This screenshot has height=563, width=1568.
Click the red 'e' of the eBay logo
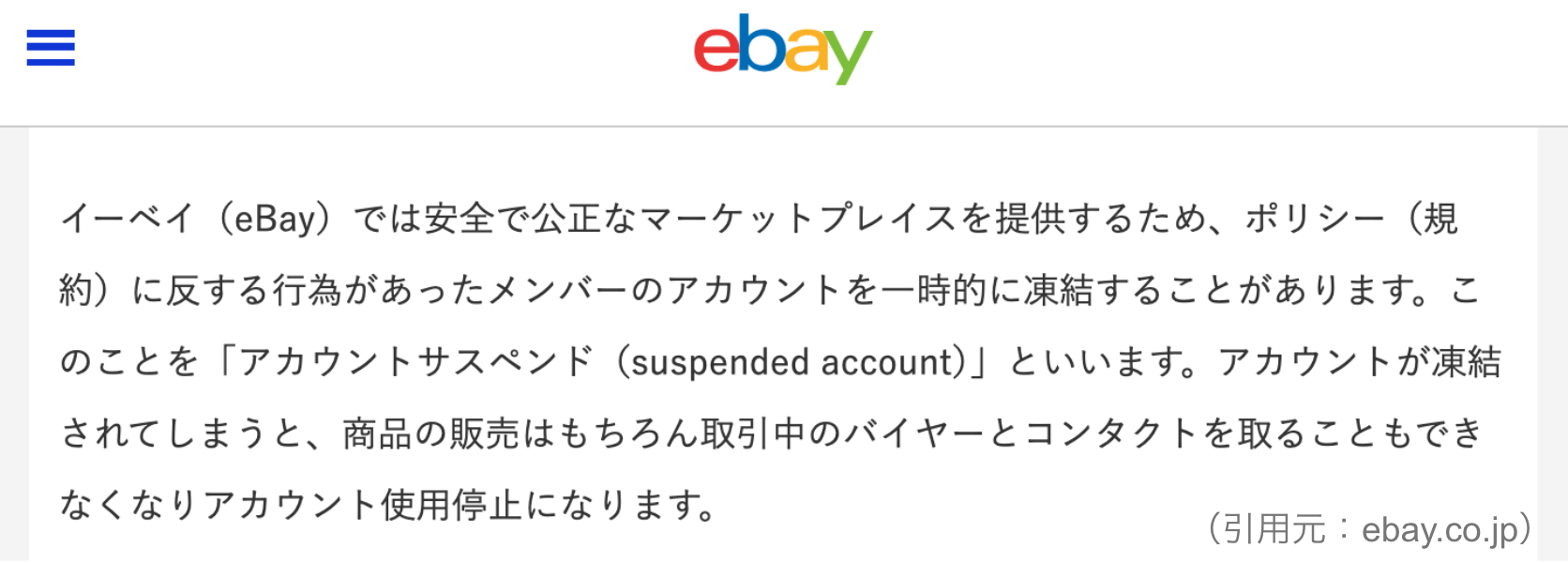point(715,51)
